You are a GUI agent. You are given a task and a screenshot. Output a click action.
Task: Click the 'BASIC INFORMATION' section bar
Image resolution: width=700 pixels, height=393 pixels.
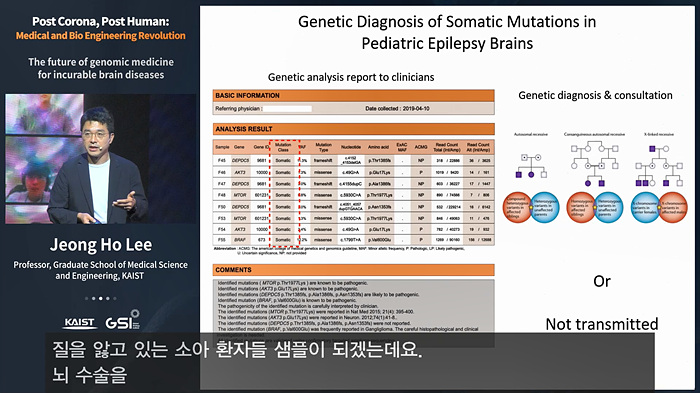tap(354, 96)
